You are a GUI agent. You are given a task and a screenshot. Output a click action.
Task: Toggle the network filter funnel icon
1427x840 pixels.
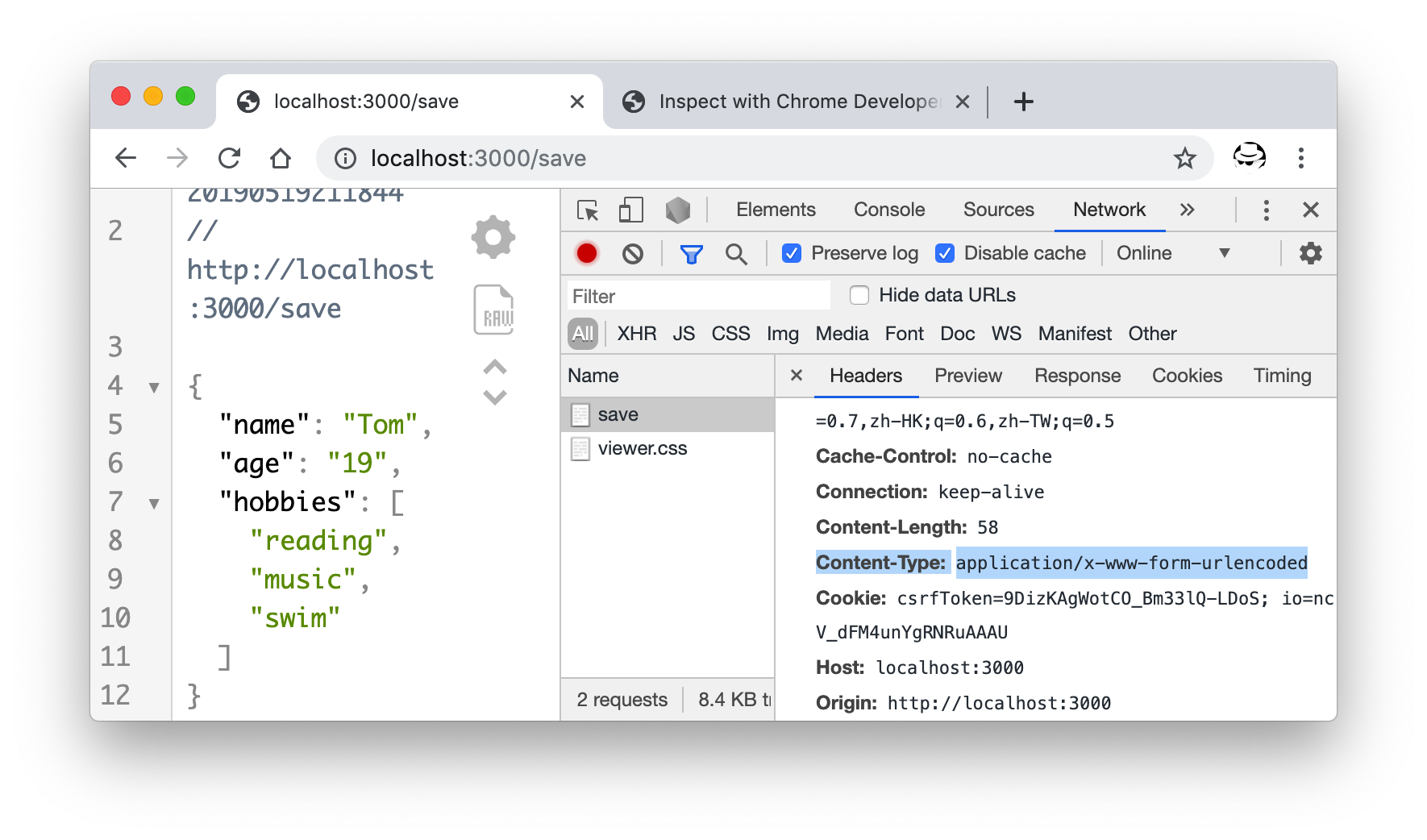pos(691,254)
